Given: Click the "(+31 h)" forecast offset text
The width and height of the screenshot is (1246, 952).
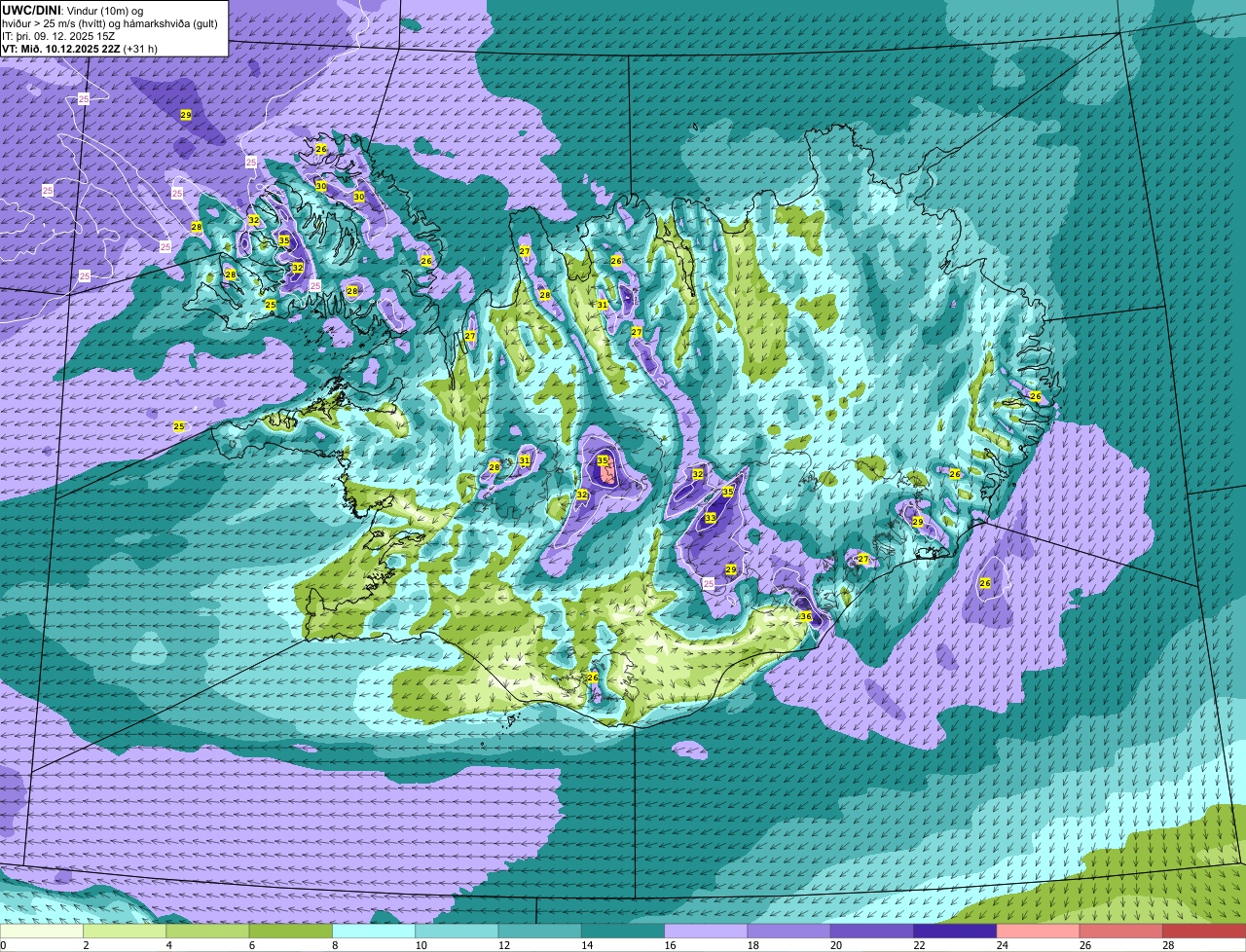Looking at the screenshot, I should coord(141,49).
